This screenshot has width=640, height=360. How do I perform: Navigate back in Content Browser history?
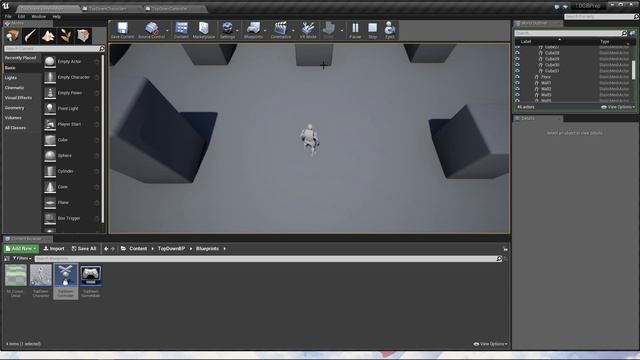point(106,249)
